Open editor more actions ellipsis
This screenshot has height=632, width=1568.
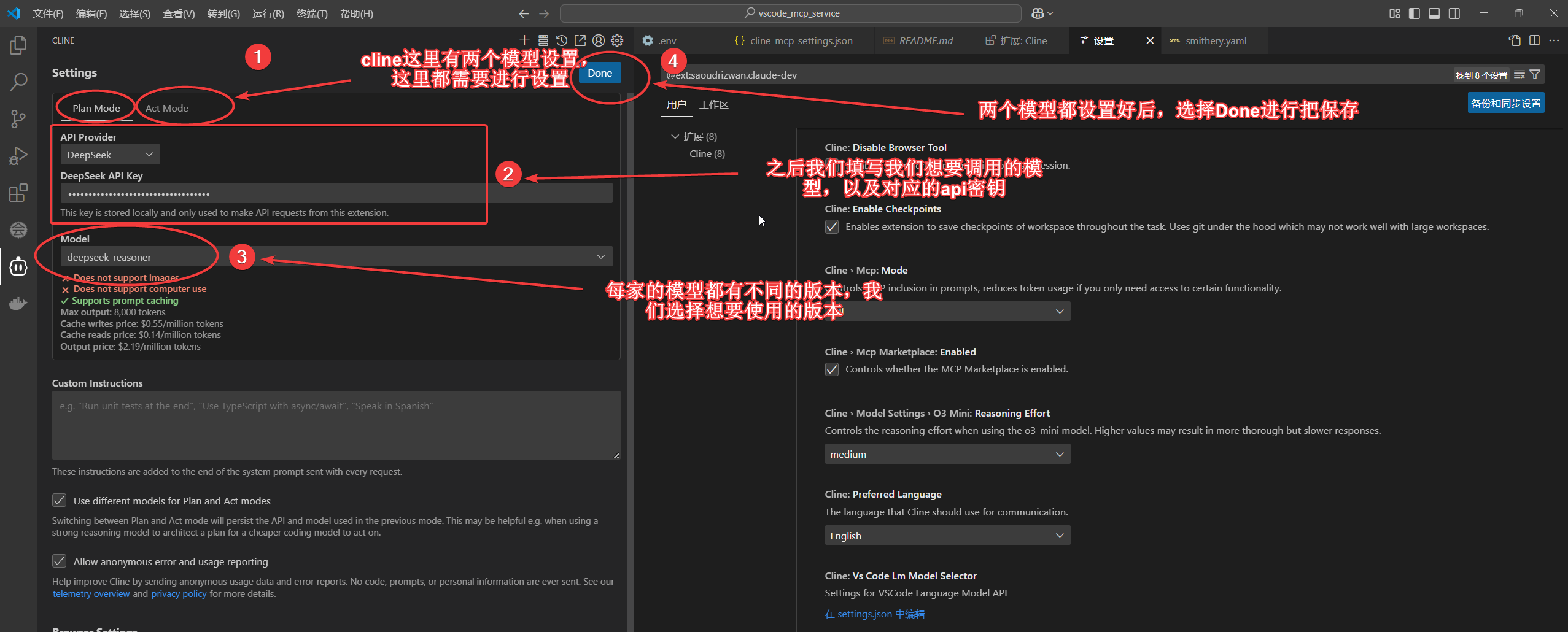pyautogui.click(x=1554, y=40)
